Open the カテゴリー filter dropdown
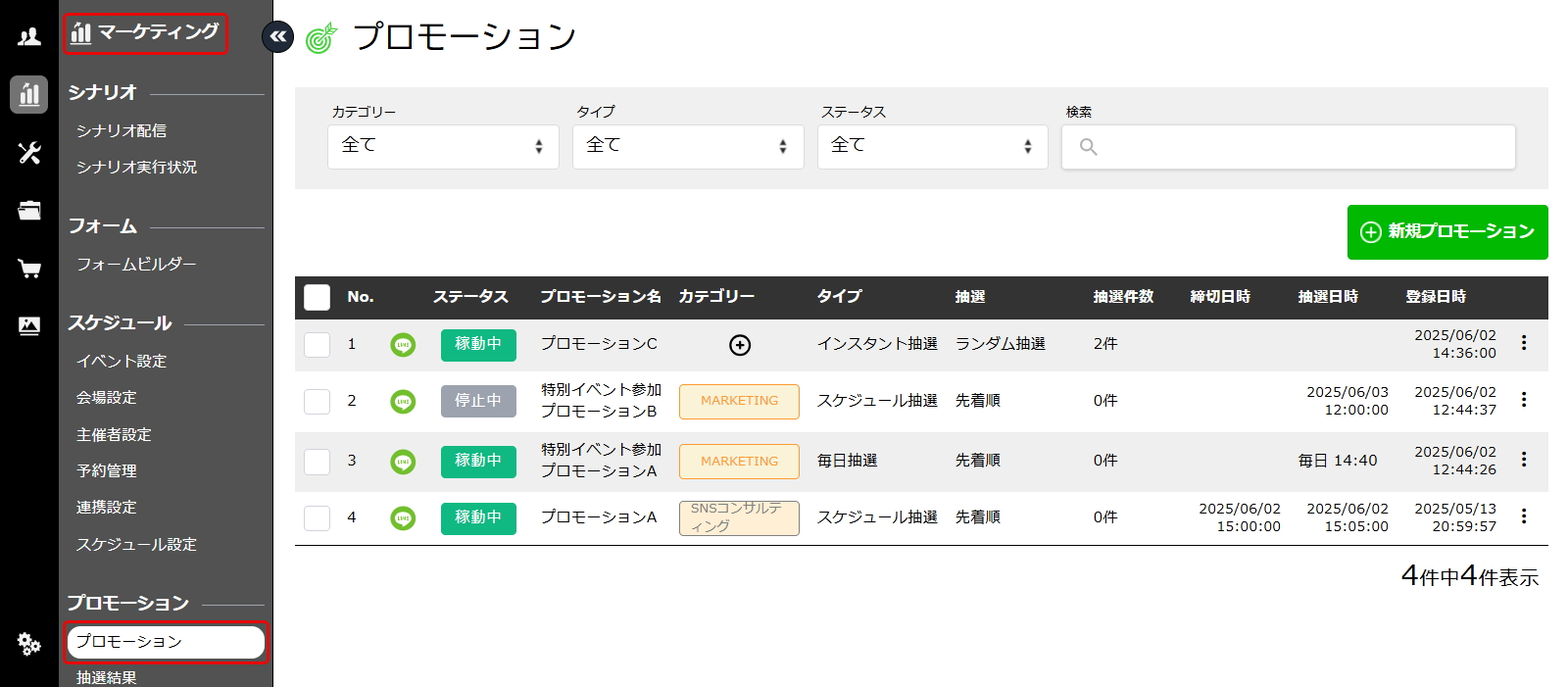Viewport: 1568px width, 687px height. (443, 146)
